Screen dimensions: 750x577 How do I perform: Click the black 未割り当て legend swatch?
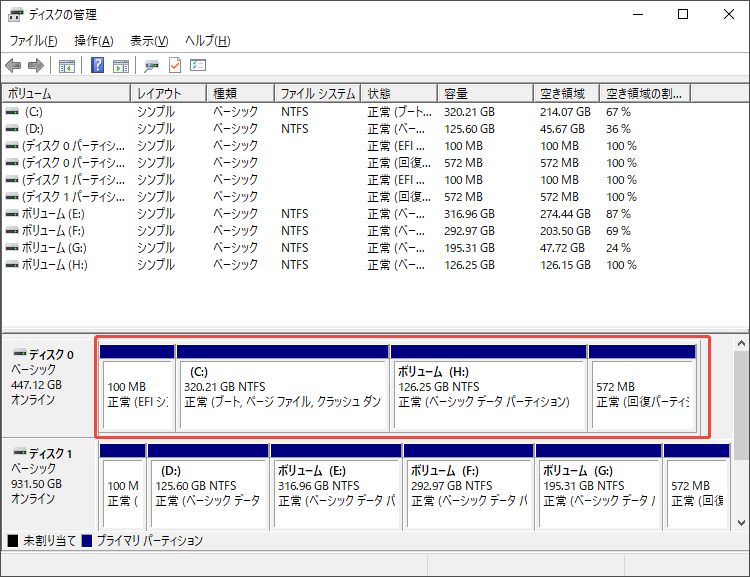pos(13,541)
